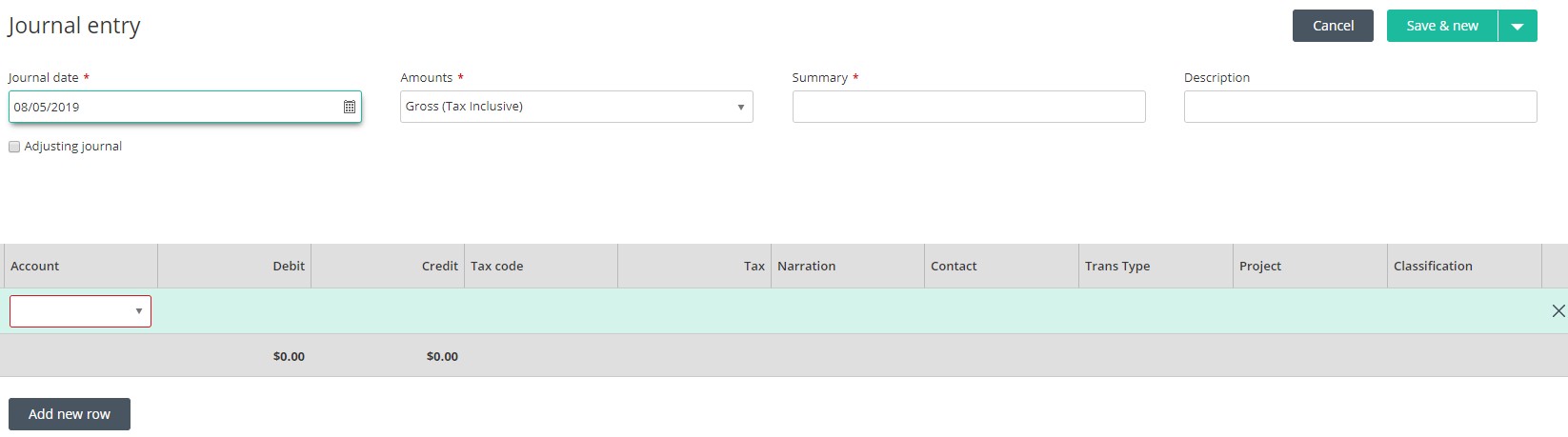Viewport: 1568px width, 437px height.
Task: Expand the Save & new options arrow
Action: pyautogui.click(x=1518, y=27)
